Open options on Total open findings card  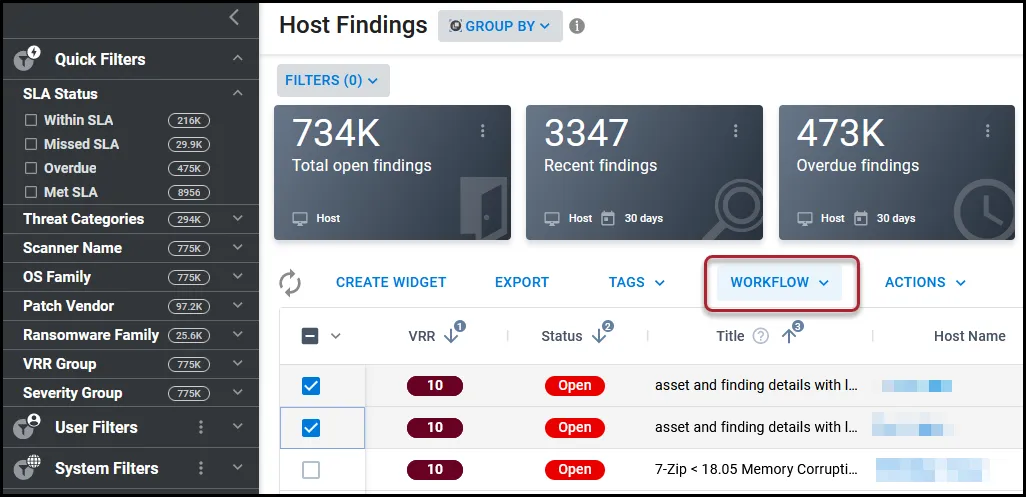[482, 131]
